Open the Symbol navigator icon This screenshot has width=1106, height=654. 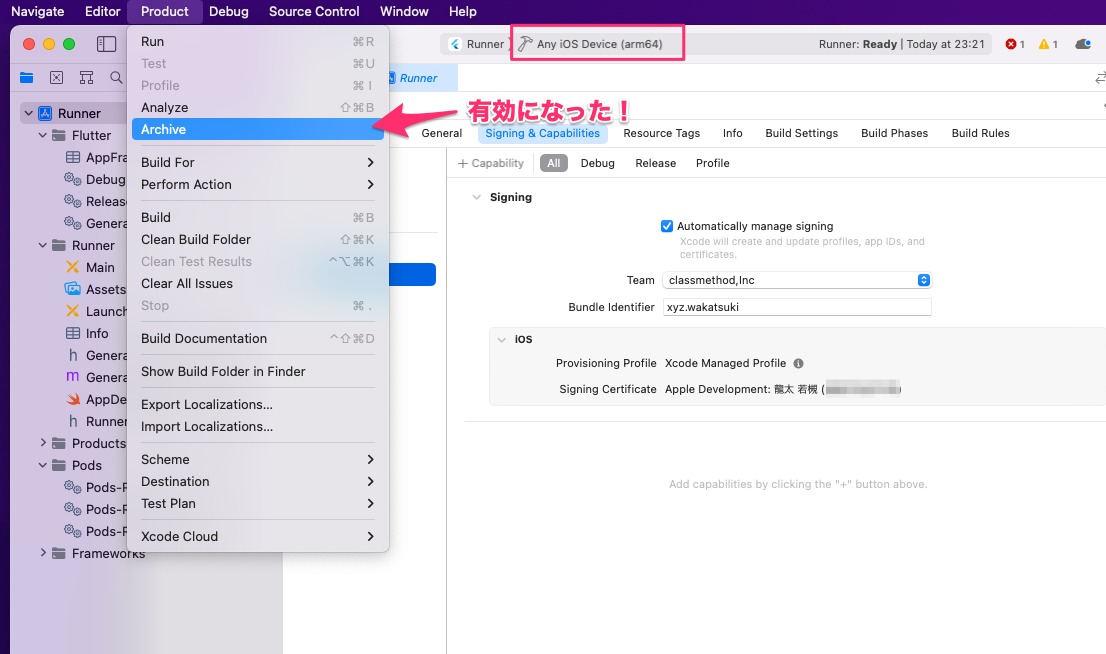pos(86,78)
